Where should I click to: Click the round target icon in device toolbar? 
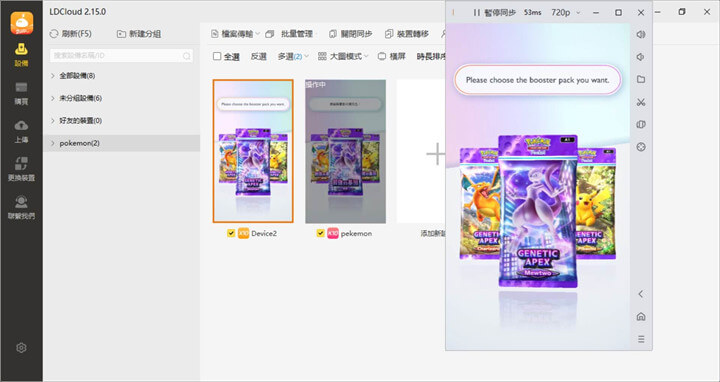point(641,147)
